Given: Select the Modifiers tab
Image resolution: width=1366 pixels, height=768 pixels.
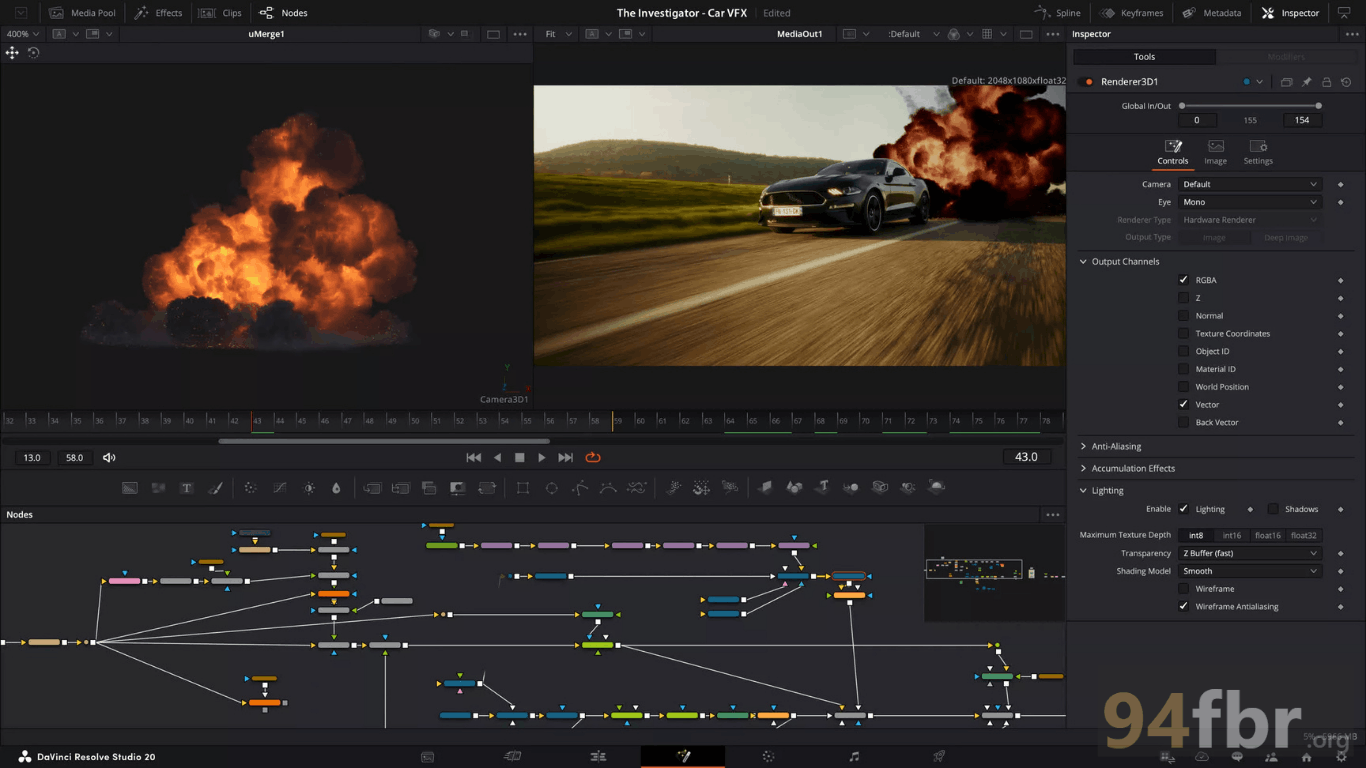Looking at the screenshot, I should pyautogui.click(x=1286, y=57).
